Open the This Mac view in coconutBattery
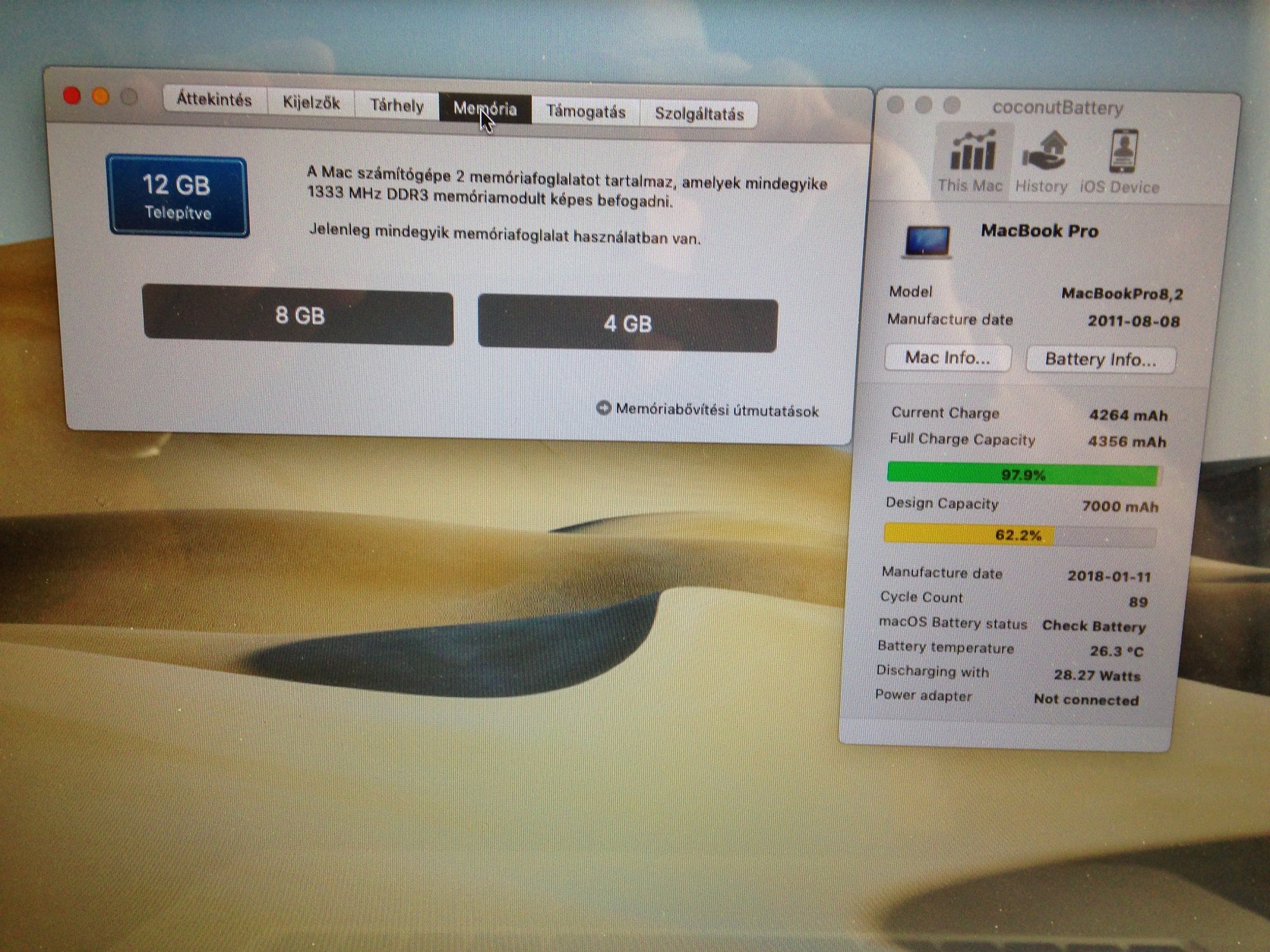 coord(971,162)
